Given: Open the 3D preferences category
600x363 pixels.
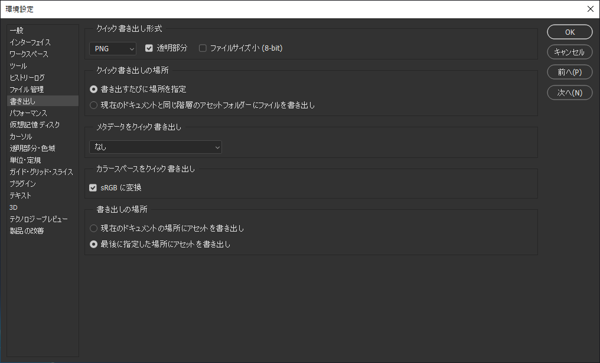Looking at the screenshot, I should tap(13, 207).
